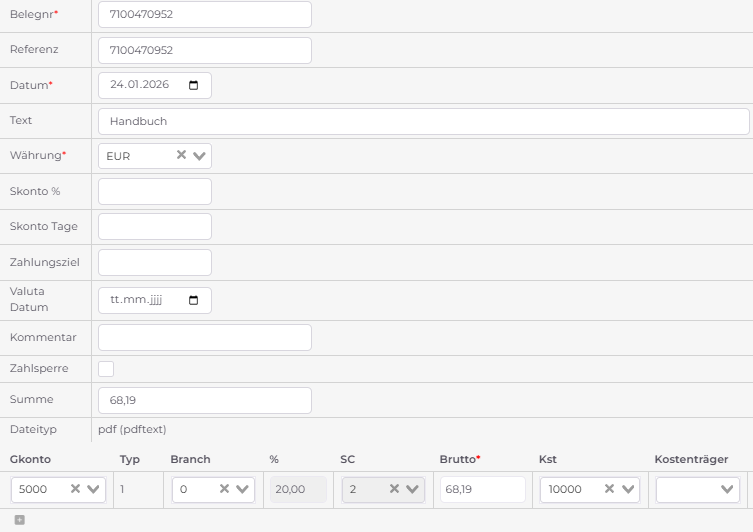Add a new line with plus icon

[x=19, y=519]
